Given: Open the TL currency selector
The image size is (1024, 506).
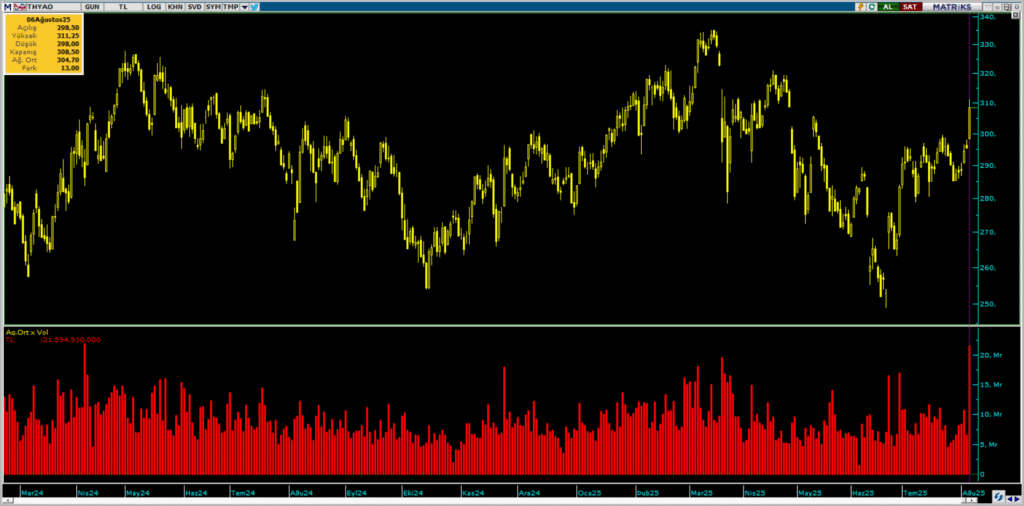Looking at the screenshot, I should 122,7.
